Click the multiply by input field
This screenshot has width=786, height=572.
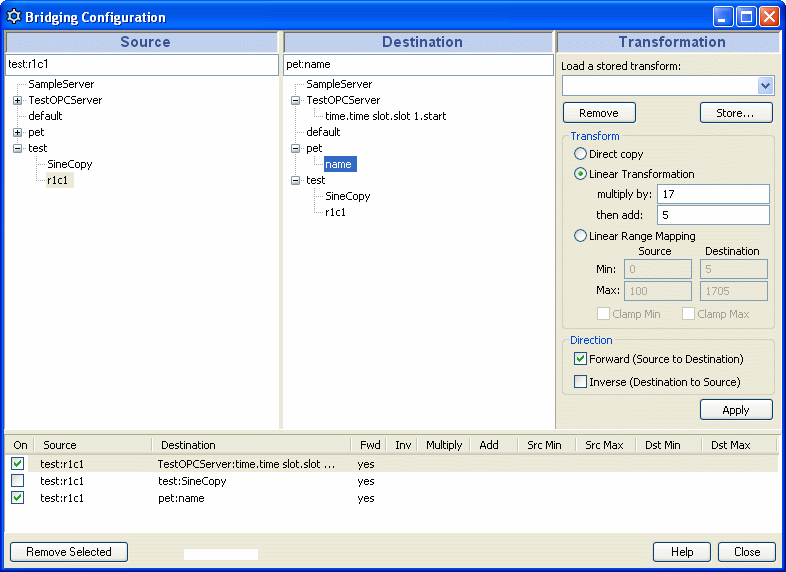713,194
